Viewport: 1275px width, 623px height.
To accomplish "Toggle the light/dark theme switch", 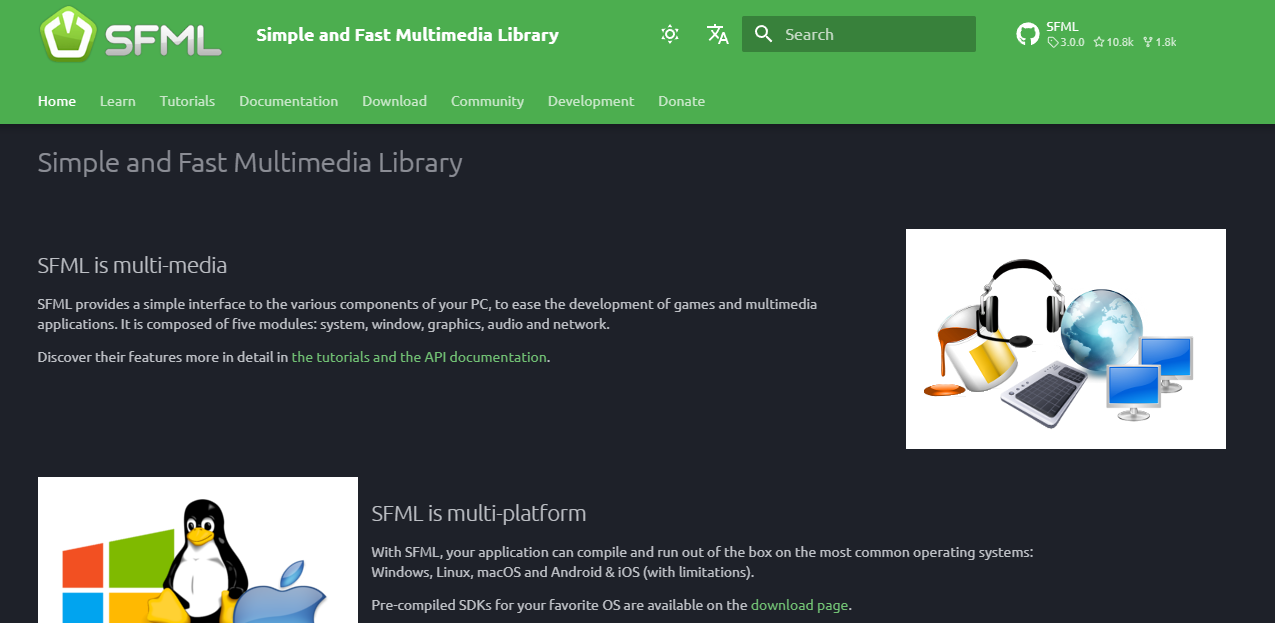I will [670, 34].
